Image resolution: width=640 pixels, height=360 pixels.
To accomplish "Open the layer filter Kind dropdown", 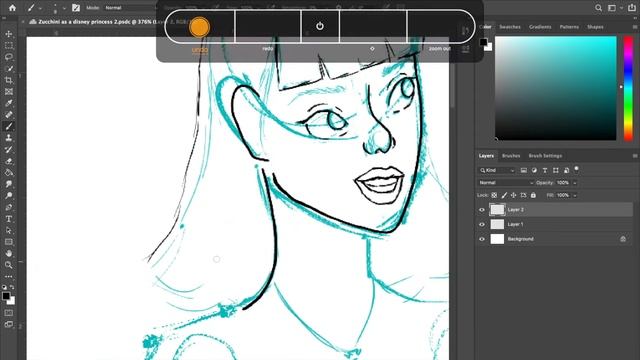I will click(x=497, y=170).
